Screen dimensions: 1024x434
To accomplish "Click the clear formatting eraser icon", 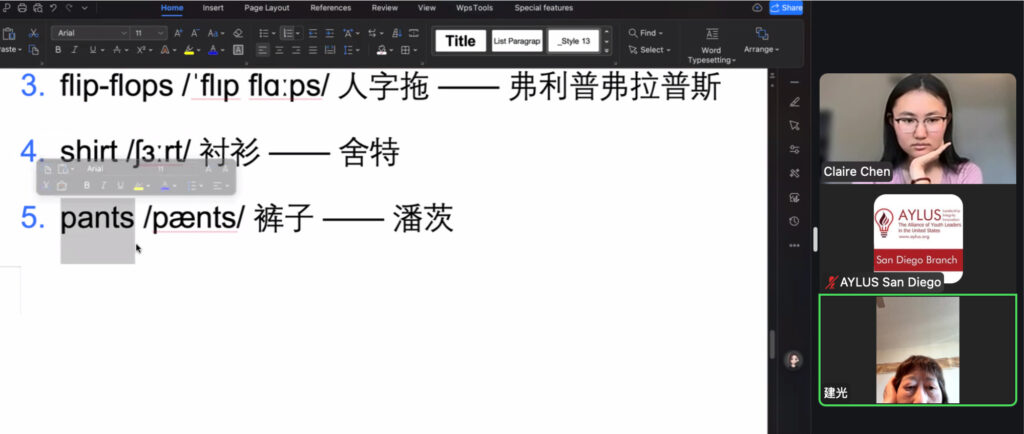I will (237, 33).
